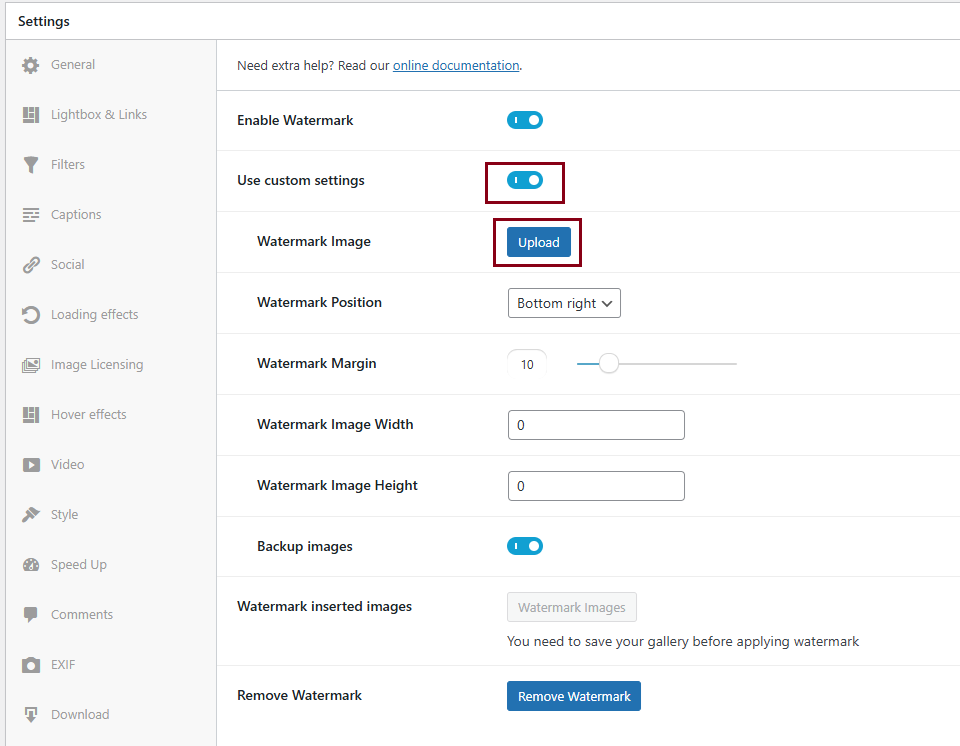The height and width of the screenshot is (746, 960).
Task: Turn off Use custom settings toggle
Action: [525, 180]
